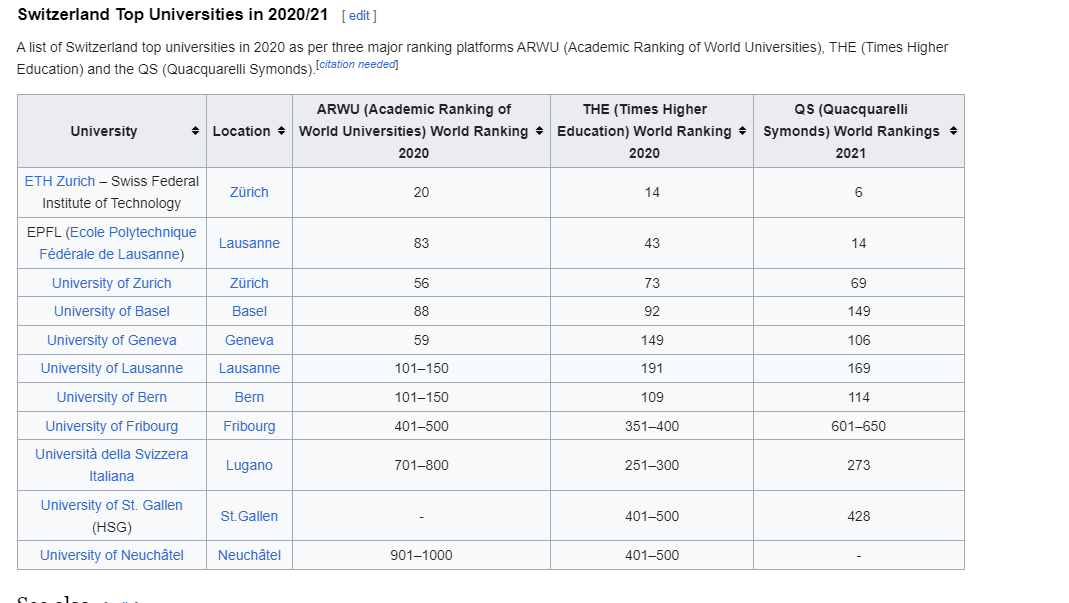Select ARWU value 901–1000 for Neuchâtel

coord(421,555)
